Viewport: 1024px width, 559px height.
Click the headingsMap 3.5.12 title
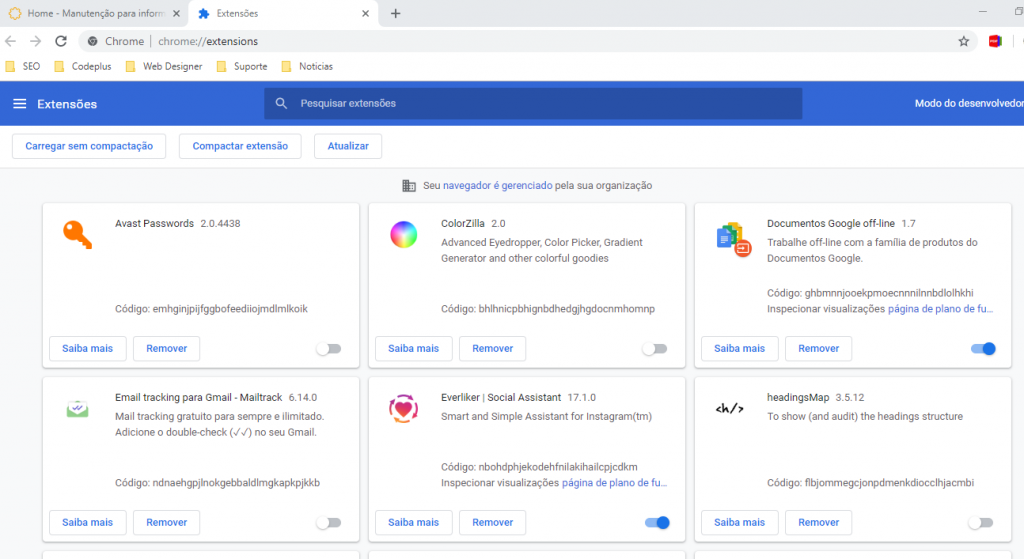tap(815, 397)
